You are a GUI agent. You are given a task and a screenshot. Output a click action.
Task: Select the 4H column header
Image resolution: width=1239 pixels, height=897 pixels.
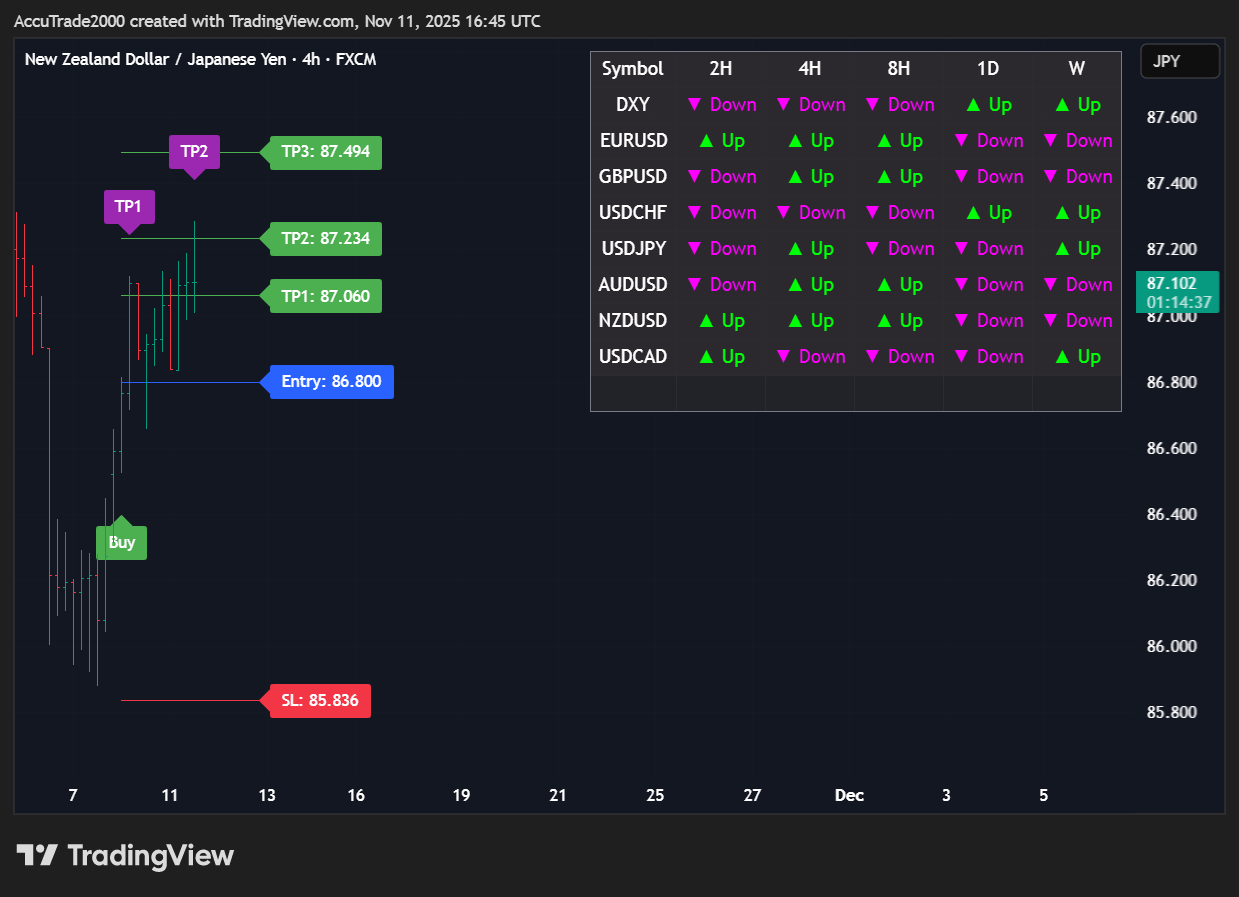tap(809, 69)
